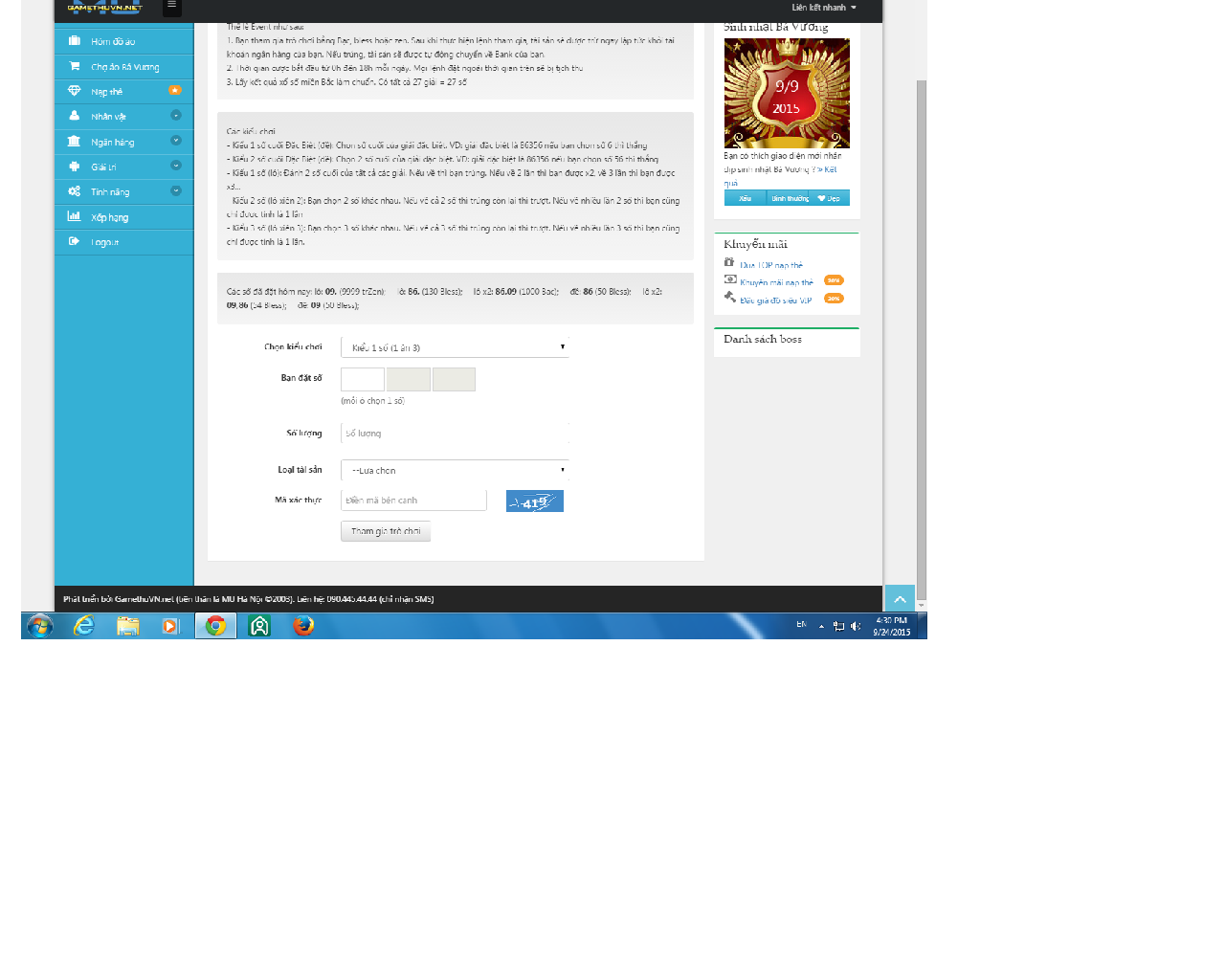Image resolution: width=1225 pixels, height=980 pixels.
Task: Click the third Bạn đặt số box
Action: 454,379
